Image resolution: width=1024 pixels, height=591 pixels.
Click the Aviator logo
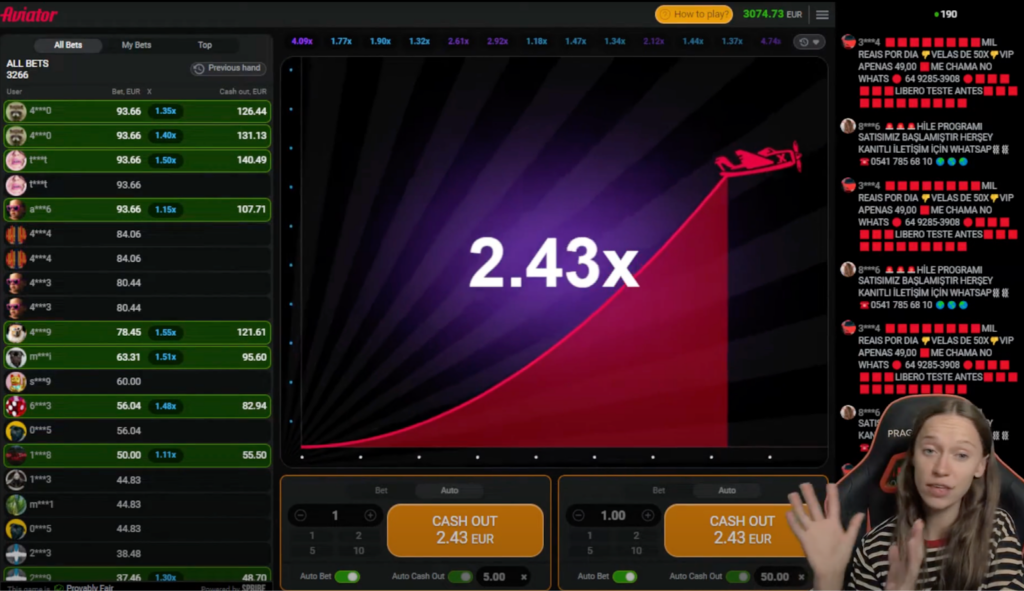coord(29,14)
